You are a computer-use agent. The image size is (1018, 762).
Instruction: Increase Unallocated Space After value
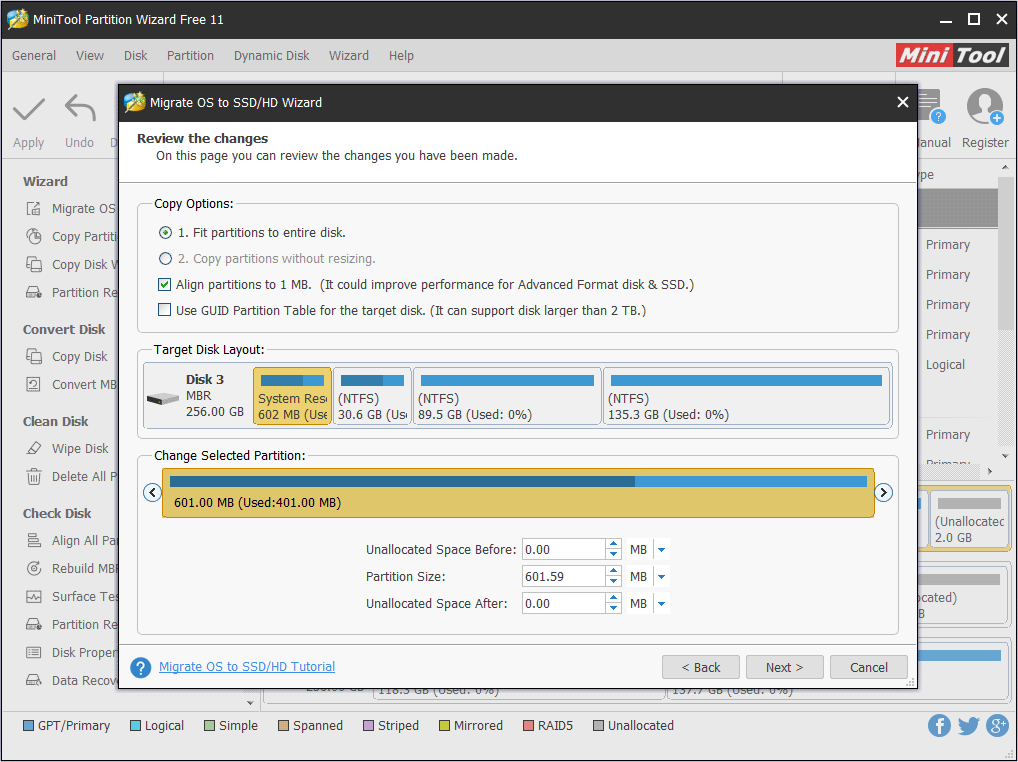tap(614, 598)
